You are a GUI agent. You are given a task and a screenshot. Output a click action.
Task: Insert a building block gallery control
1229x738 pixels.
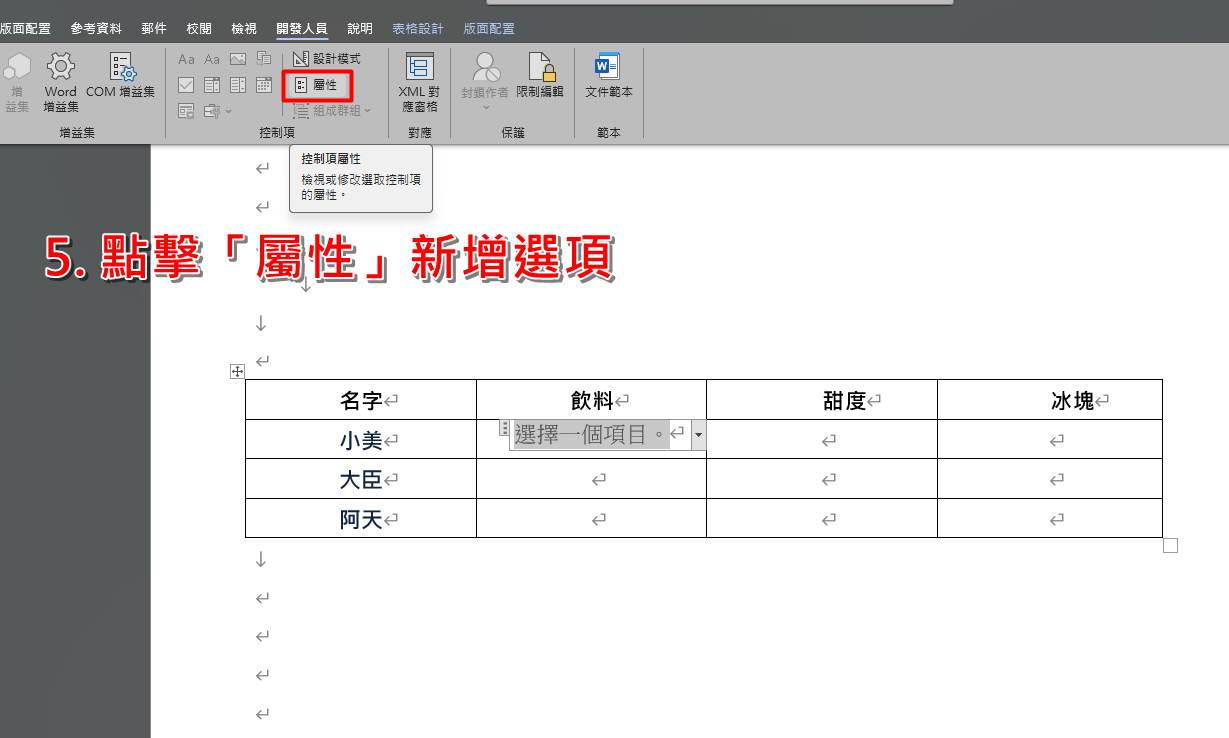pyautogui.click(x=264, y=59)
